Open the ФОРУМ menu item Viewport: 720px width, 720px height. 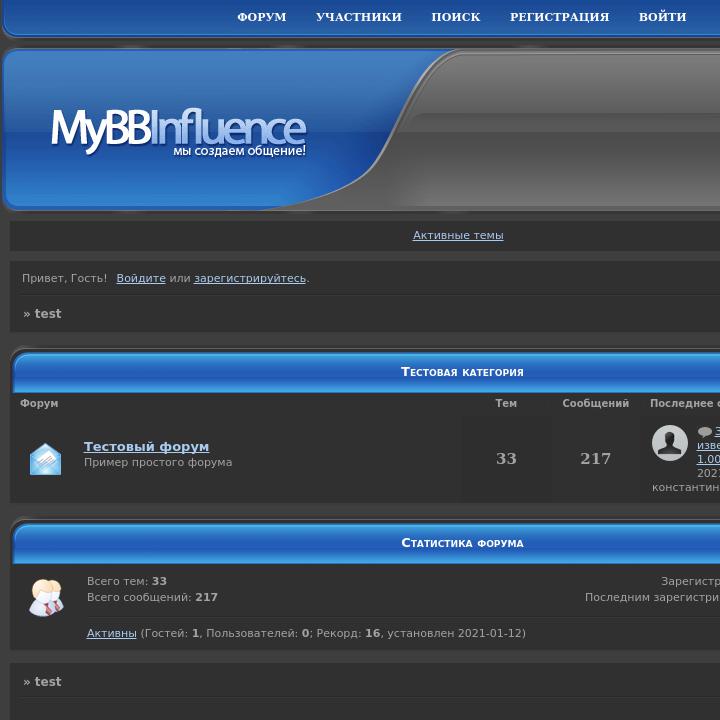(261, 17)
